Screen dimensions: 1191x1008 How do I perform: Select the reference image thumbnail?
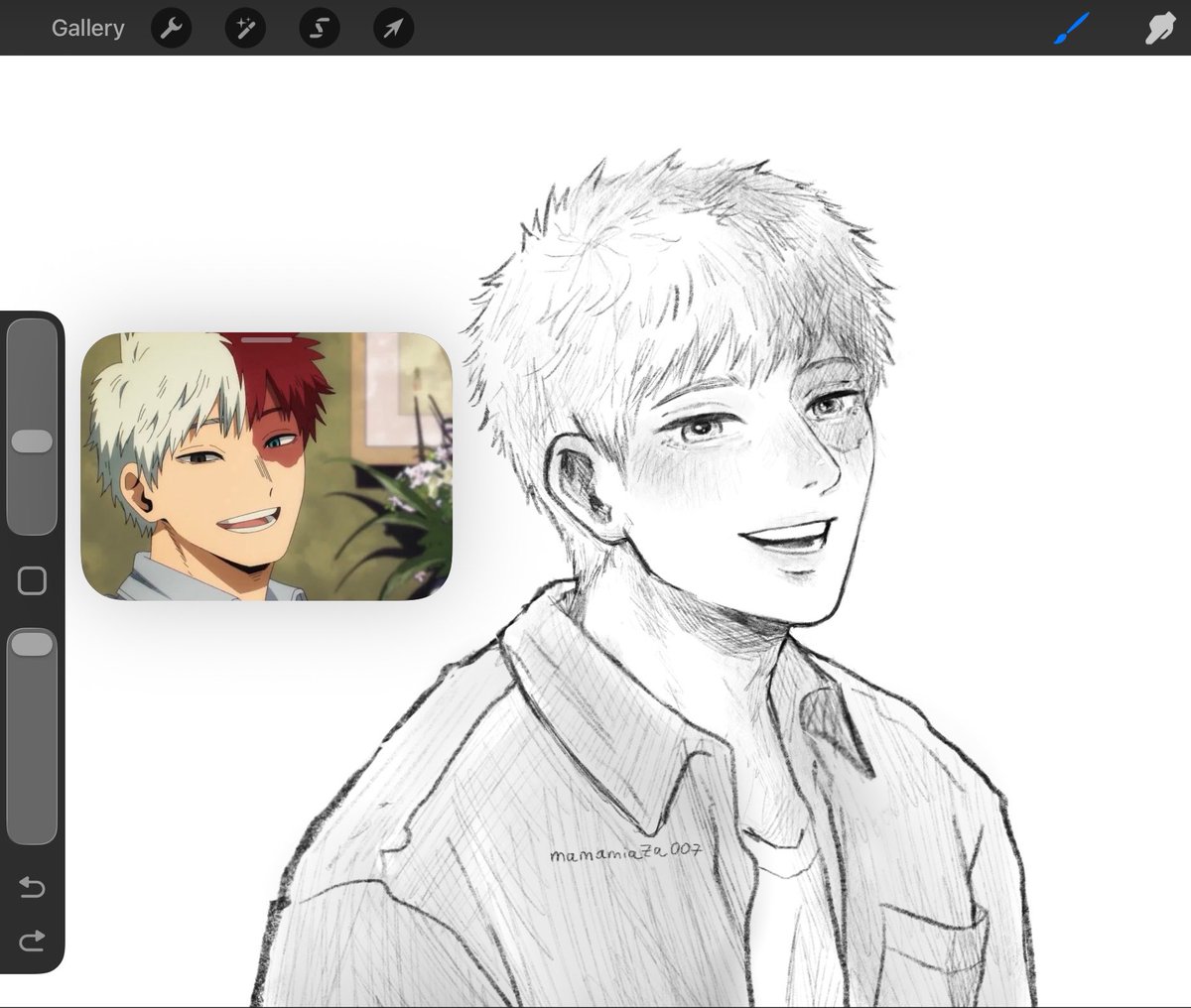[266, 466]
